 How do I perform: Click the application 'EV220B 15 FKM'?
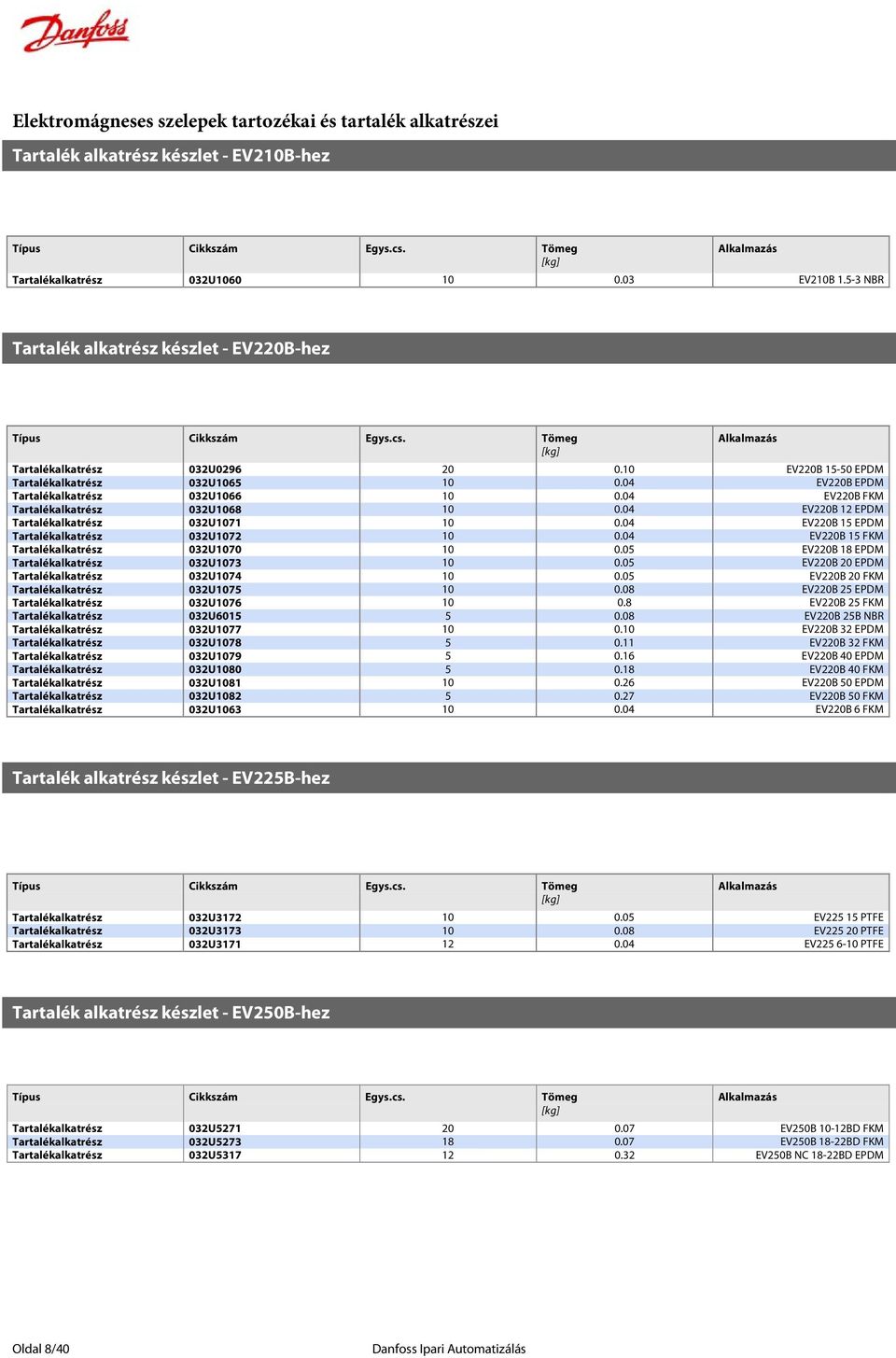[x=847, y=537]
